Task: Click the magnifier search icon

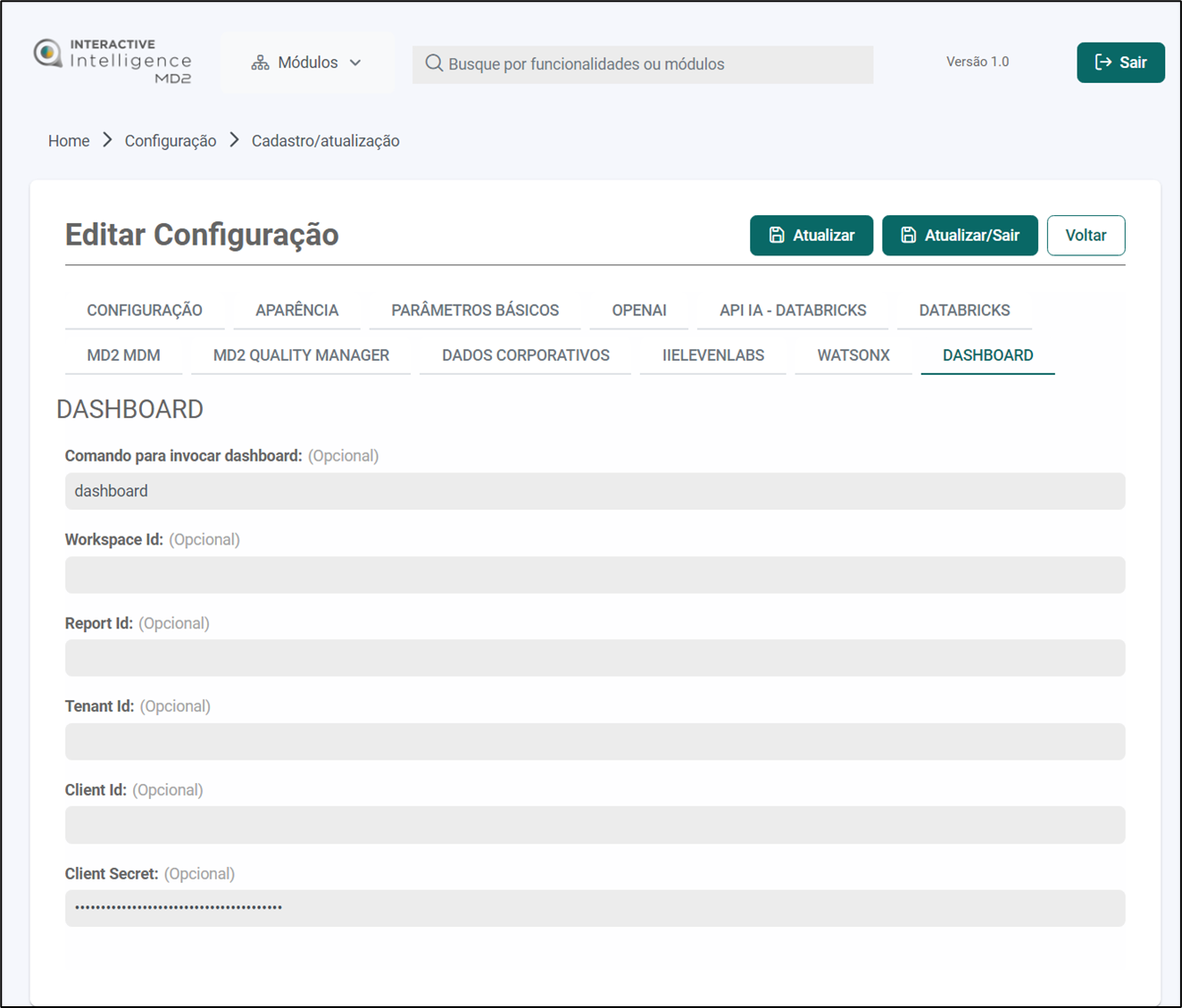Action: click(434, 63)
